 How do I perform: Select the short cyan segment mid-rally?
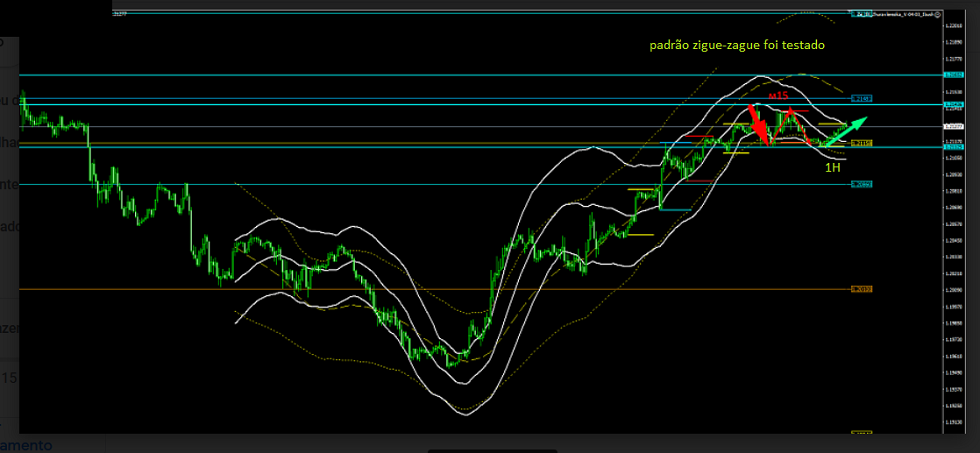point(674,209)
